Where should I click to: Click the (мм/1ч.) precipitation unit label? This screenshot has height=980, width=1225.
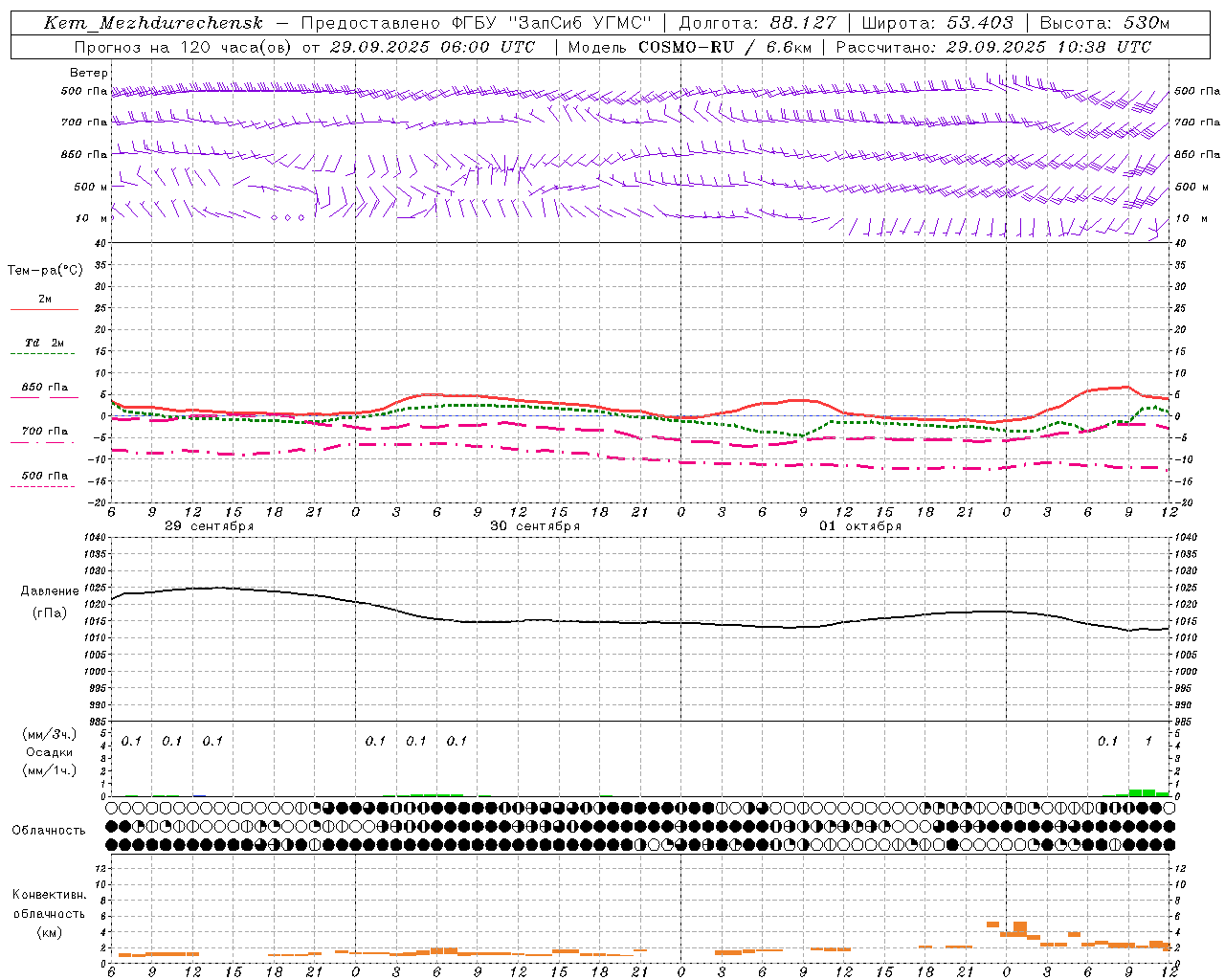[50, 770]
